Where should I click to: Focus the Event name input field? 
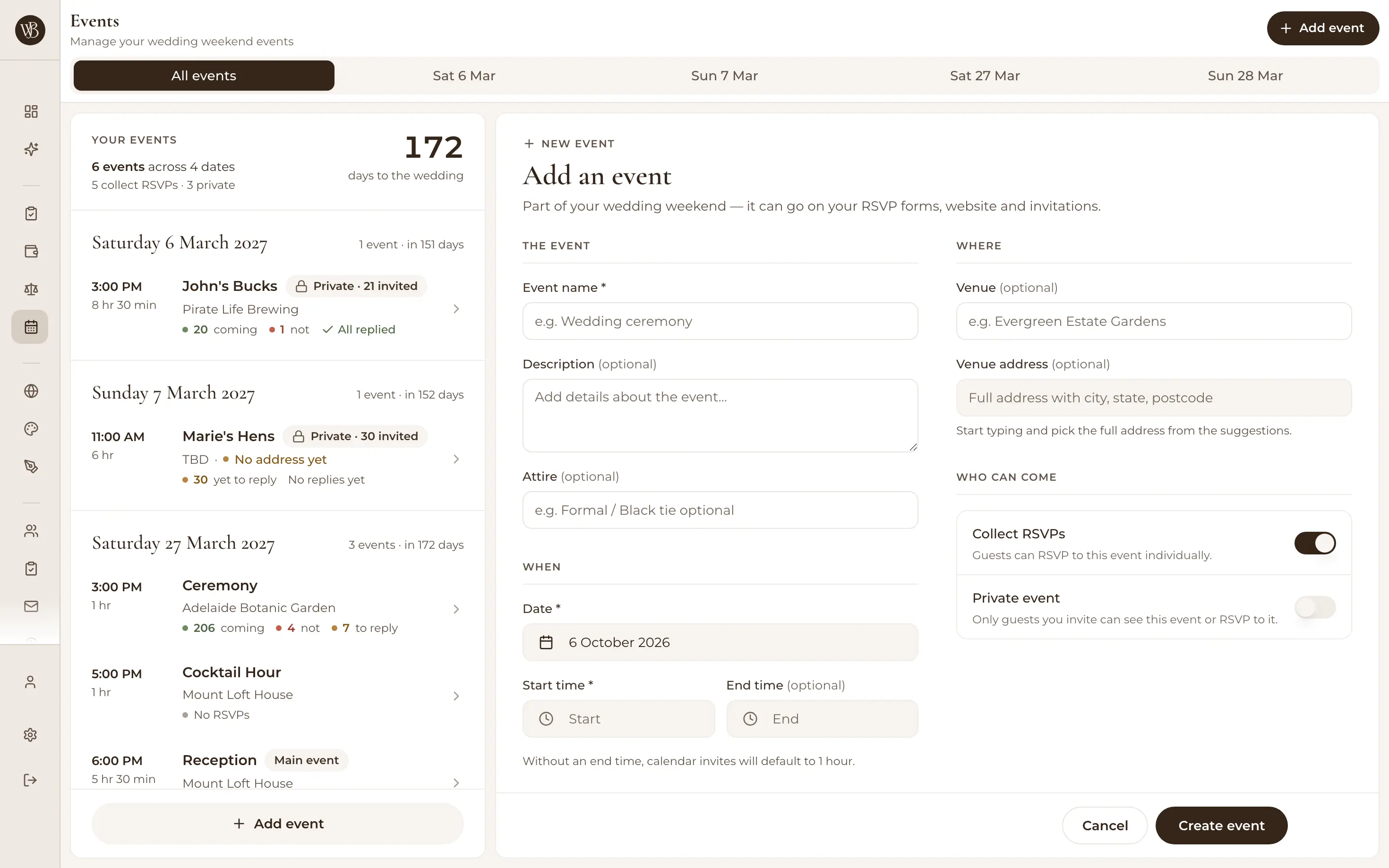720,322
